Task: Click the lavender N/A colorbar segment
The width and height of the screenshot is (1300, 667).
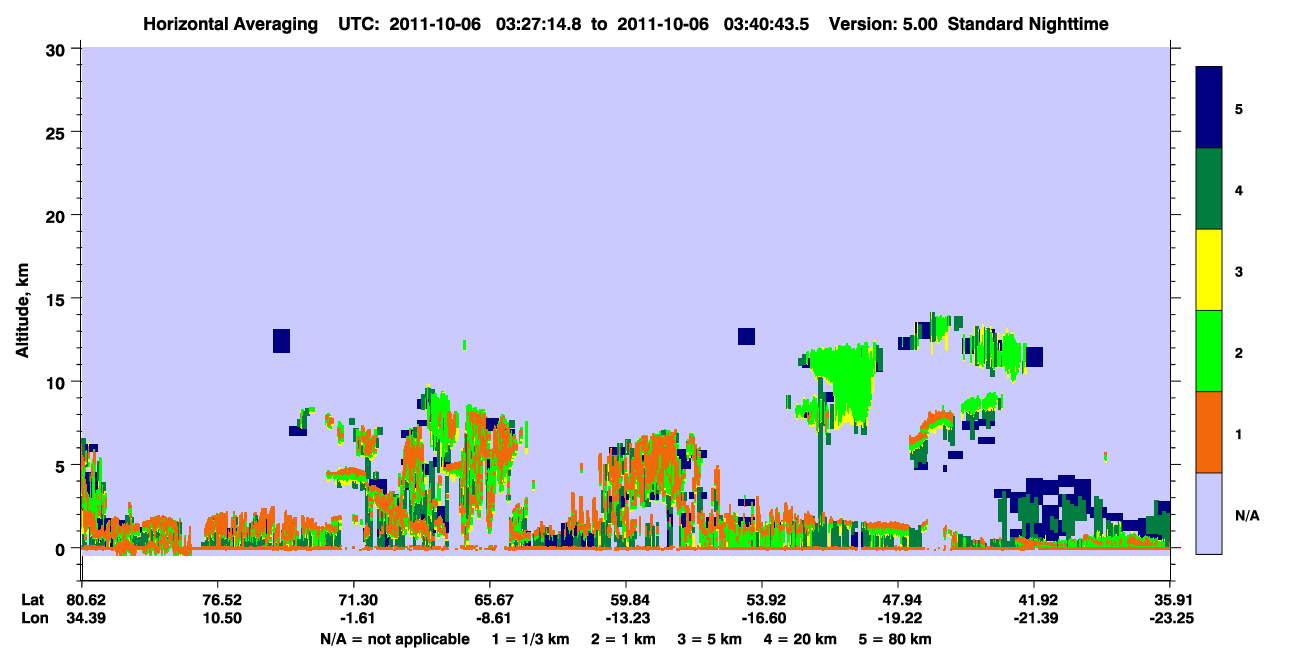Action: (1209, 512)
